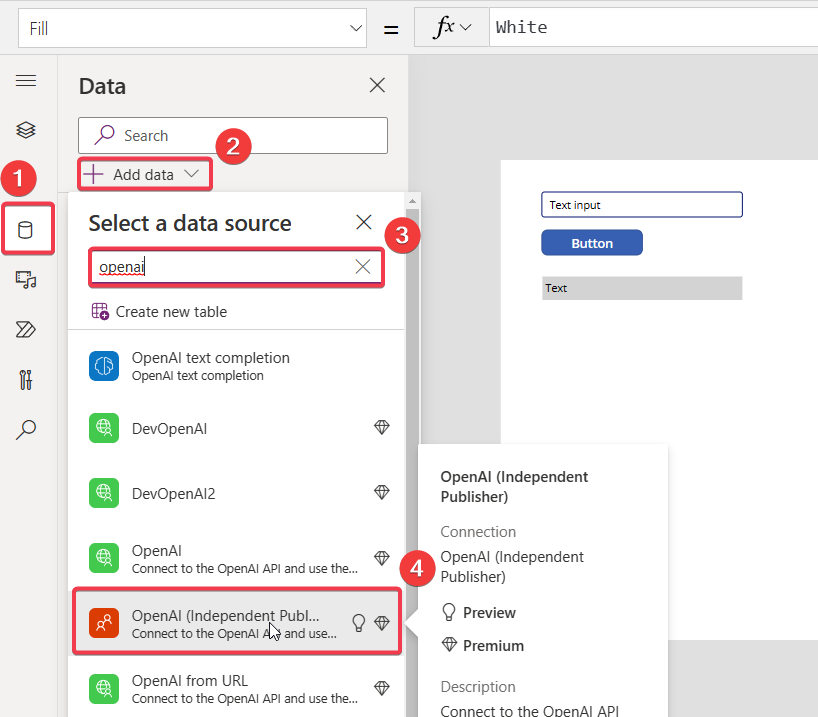Click the Preview lightbulb icon in tooltip card

pos(449,612)
